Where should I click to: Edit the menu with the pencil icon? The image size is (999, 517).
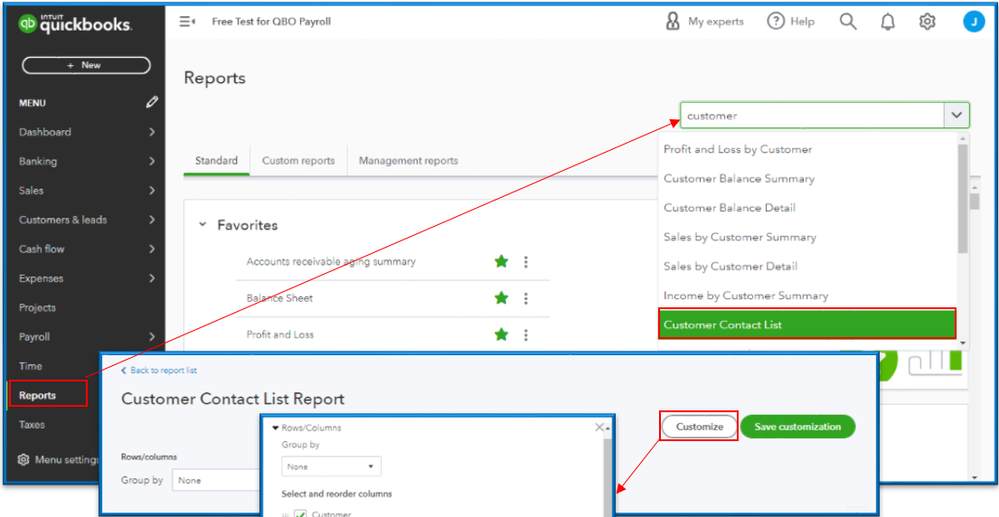152,102
